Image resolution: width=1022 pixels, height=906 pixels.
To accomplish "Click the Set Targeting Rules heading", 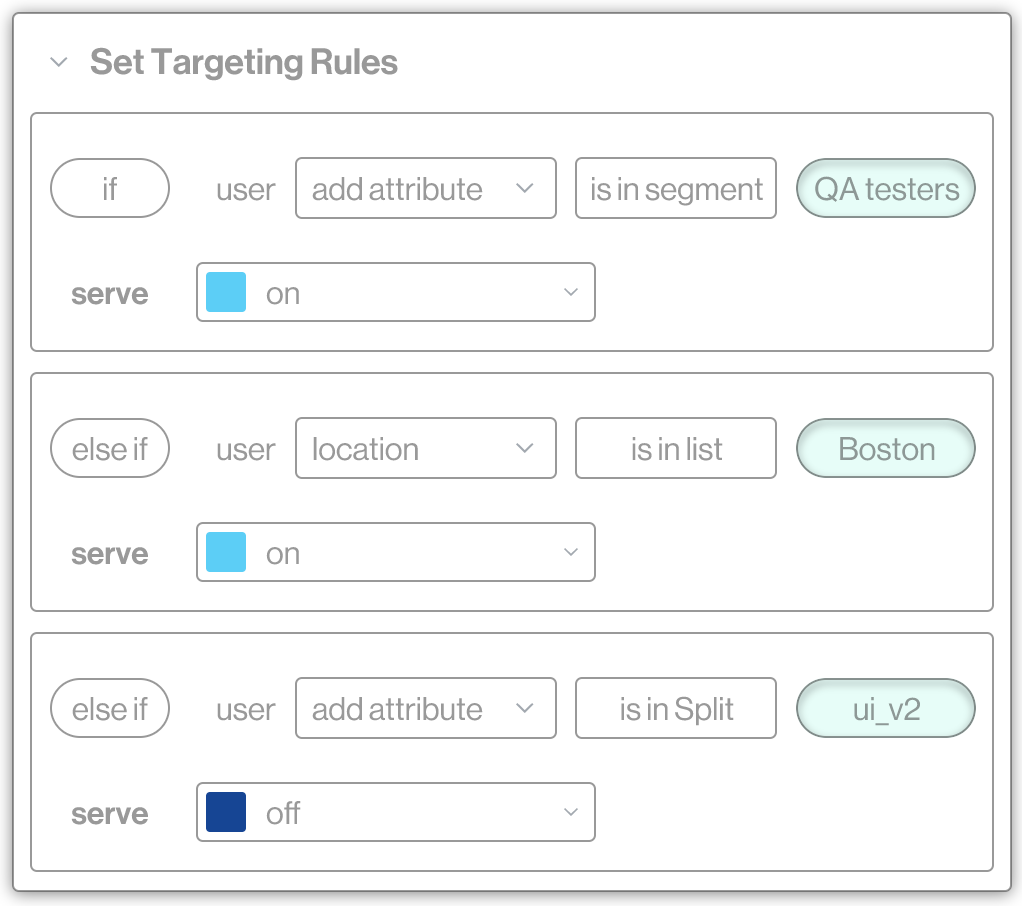I will [x=243, y=62].
